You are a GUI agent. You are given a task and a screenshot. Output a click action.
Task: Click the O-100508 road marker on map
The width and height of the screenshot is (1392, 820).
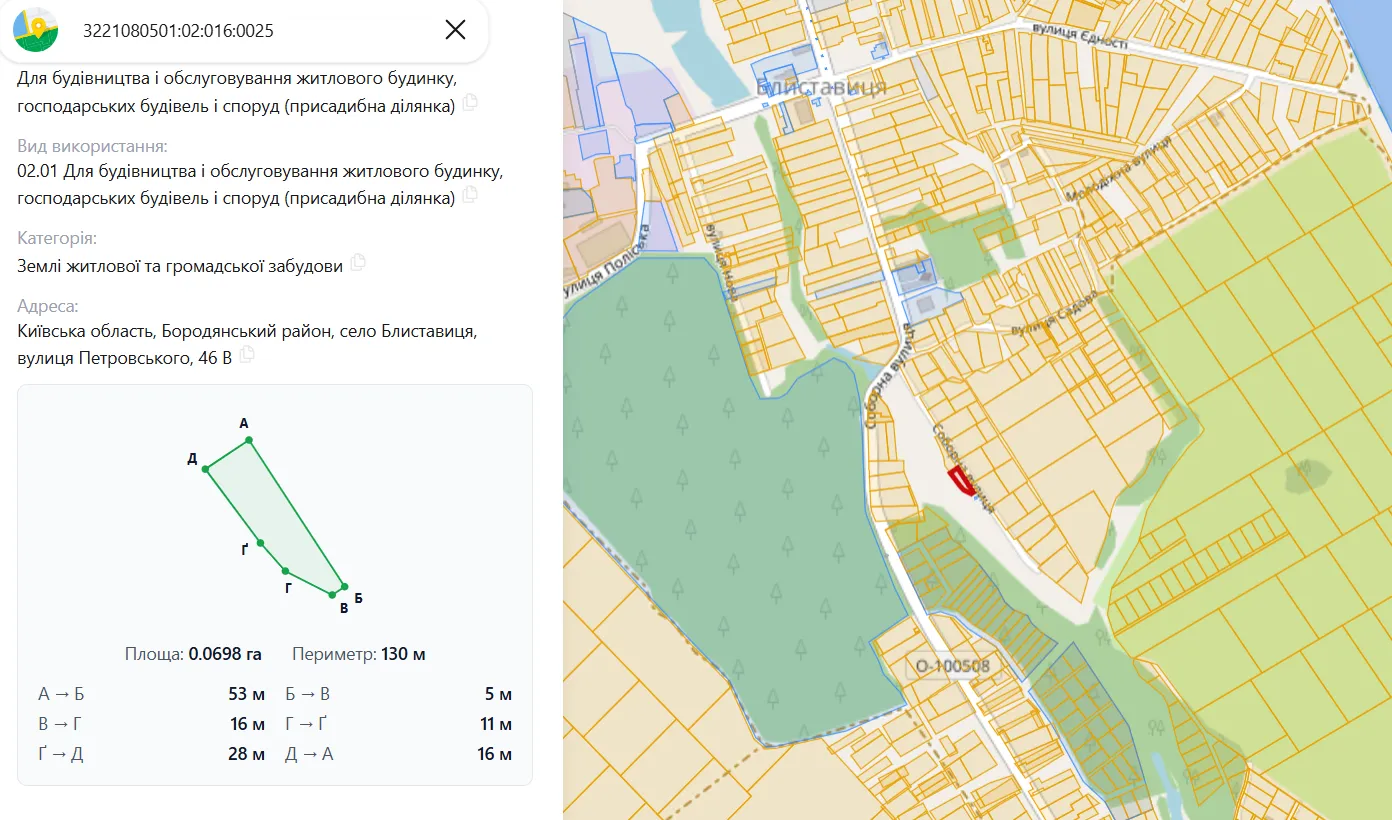point(952,666)
